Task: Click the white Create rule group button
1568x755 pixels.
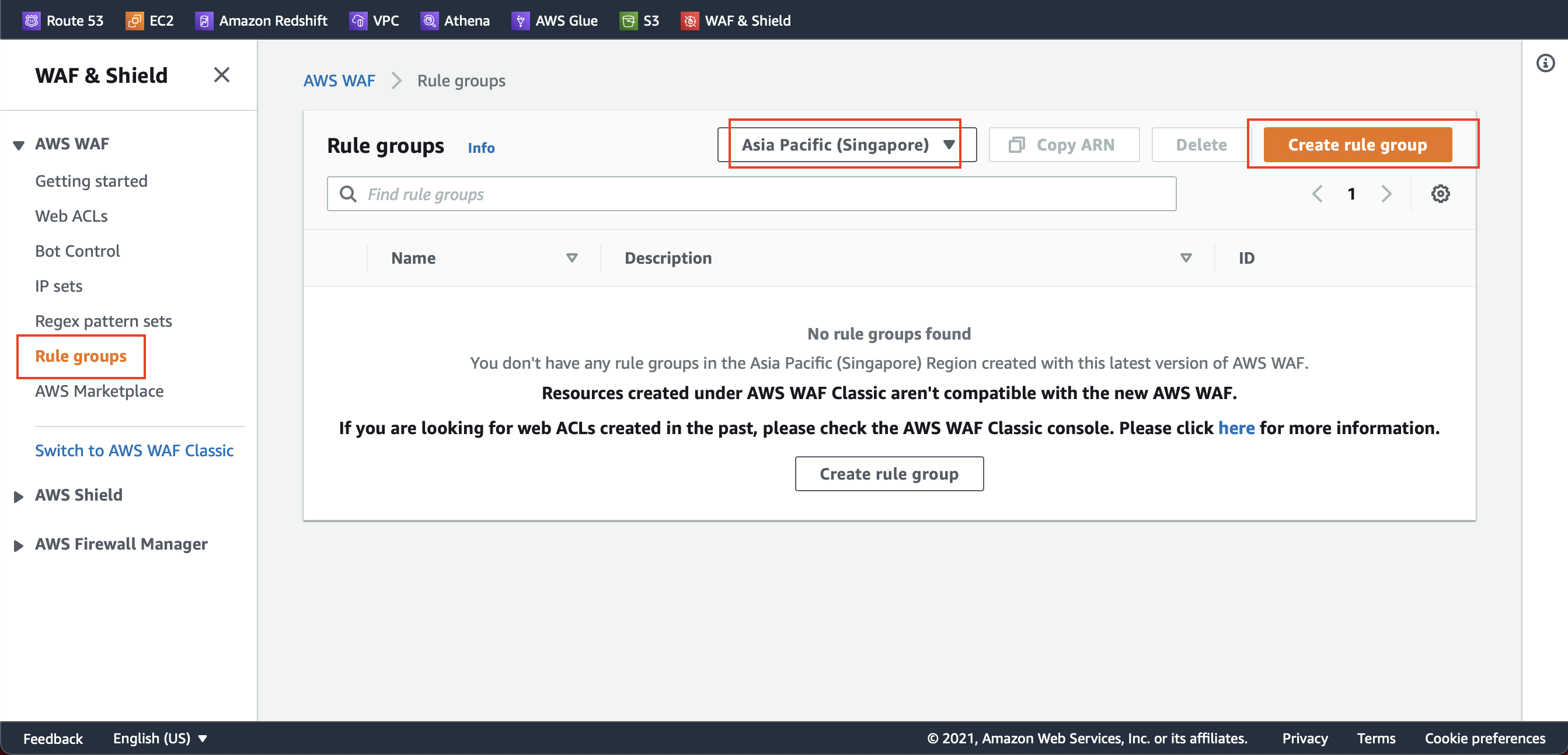Action: click(x=888, y=474)
